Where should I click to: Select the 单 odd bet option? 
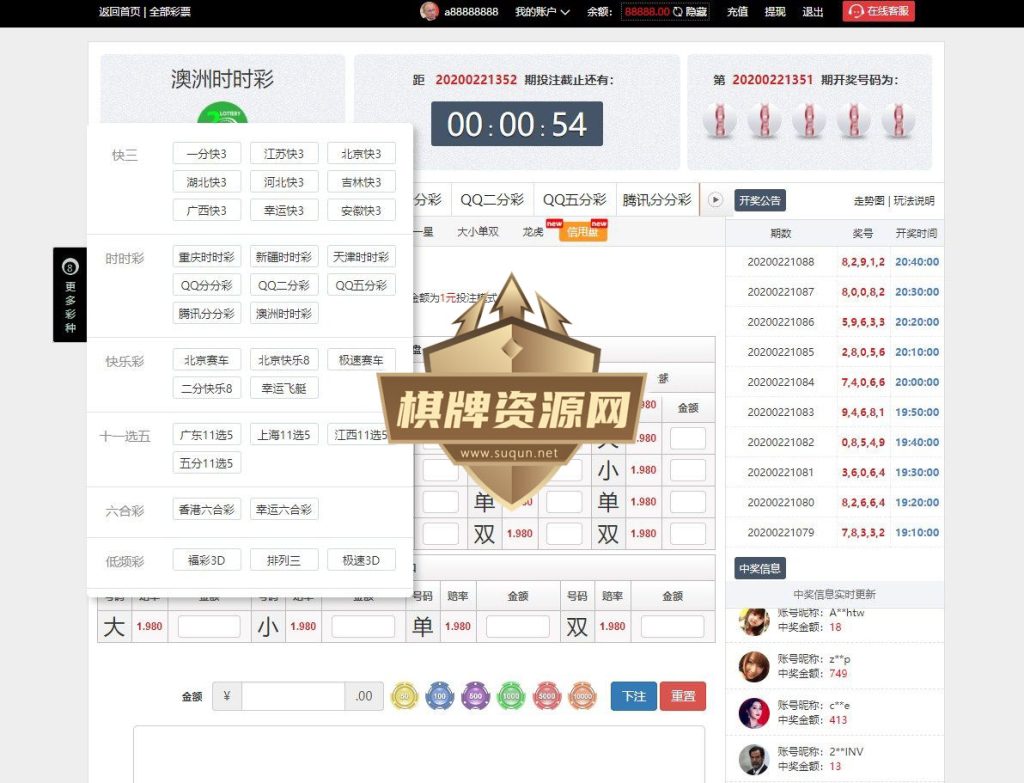click(x=423, y=625)
